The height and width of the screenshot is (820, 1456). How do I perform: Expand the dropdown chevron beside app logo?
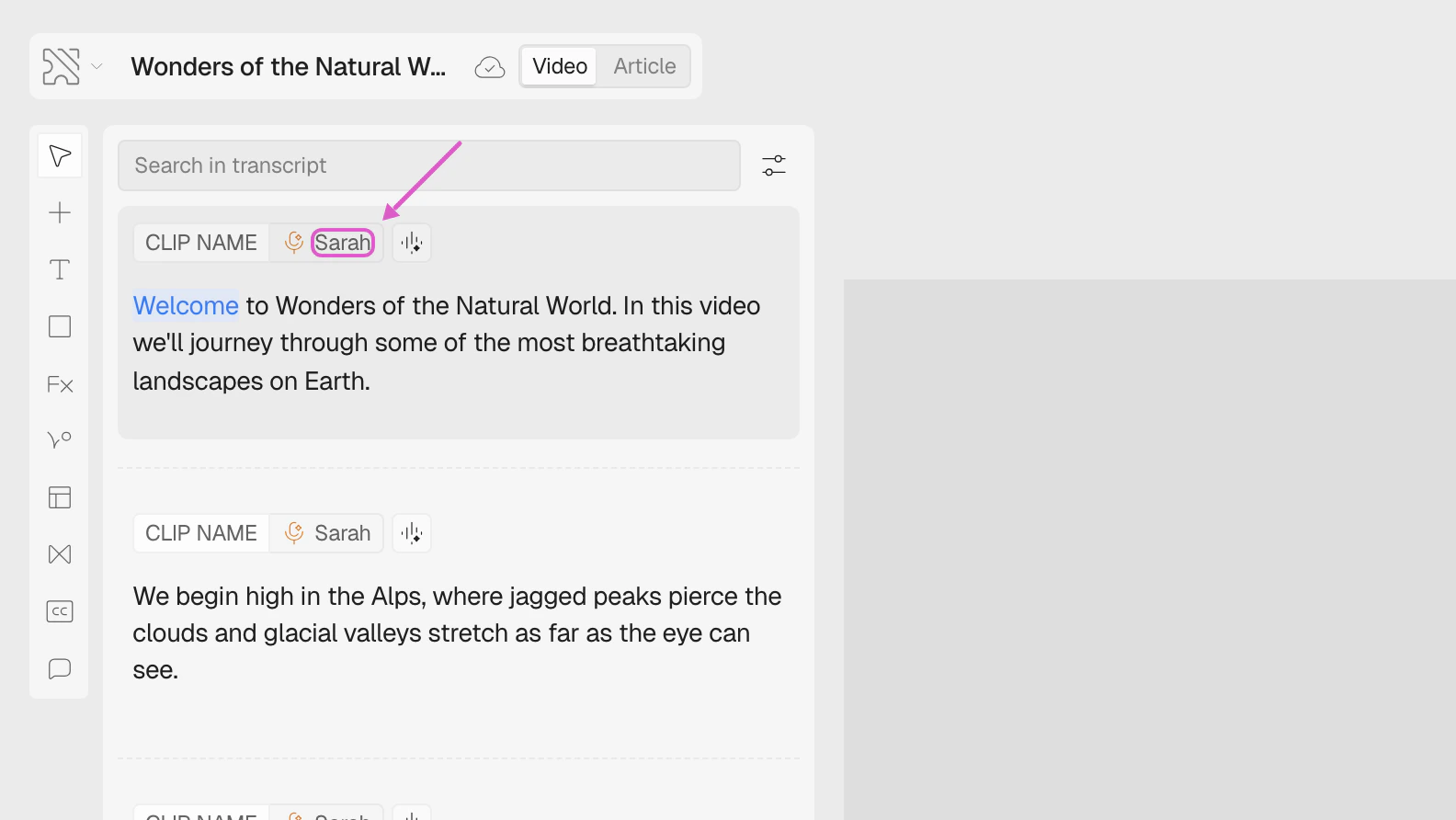pos(97,66)
